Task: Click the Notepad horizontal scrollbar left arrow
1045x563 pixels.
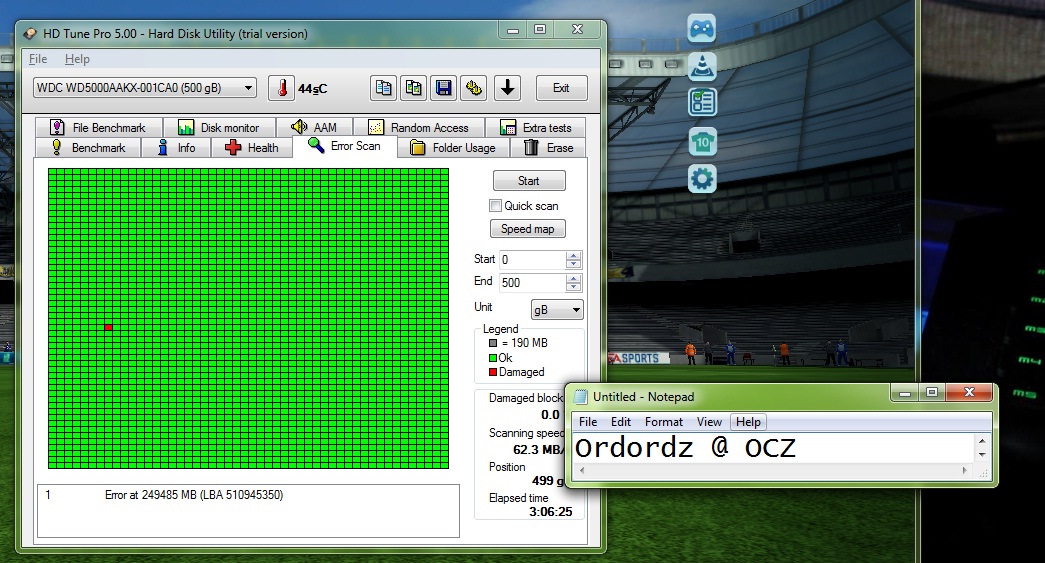Action: pyautogui.click(x=582, y=470)
